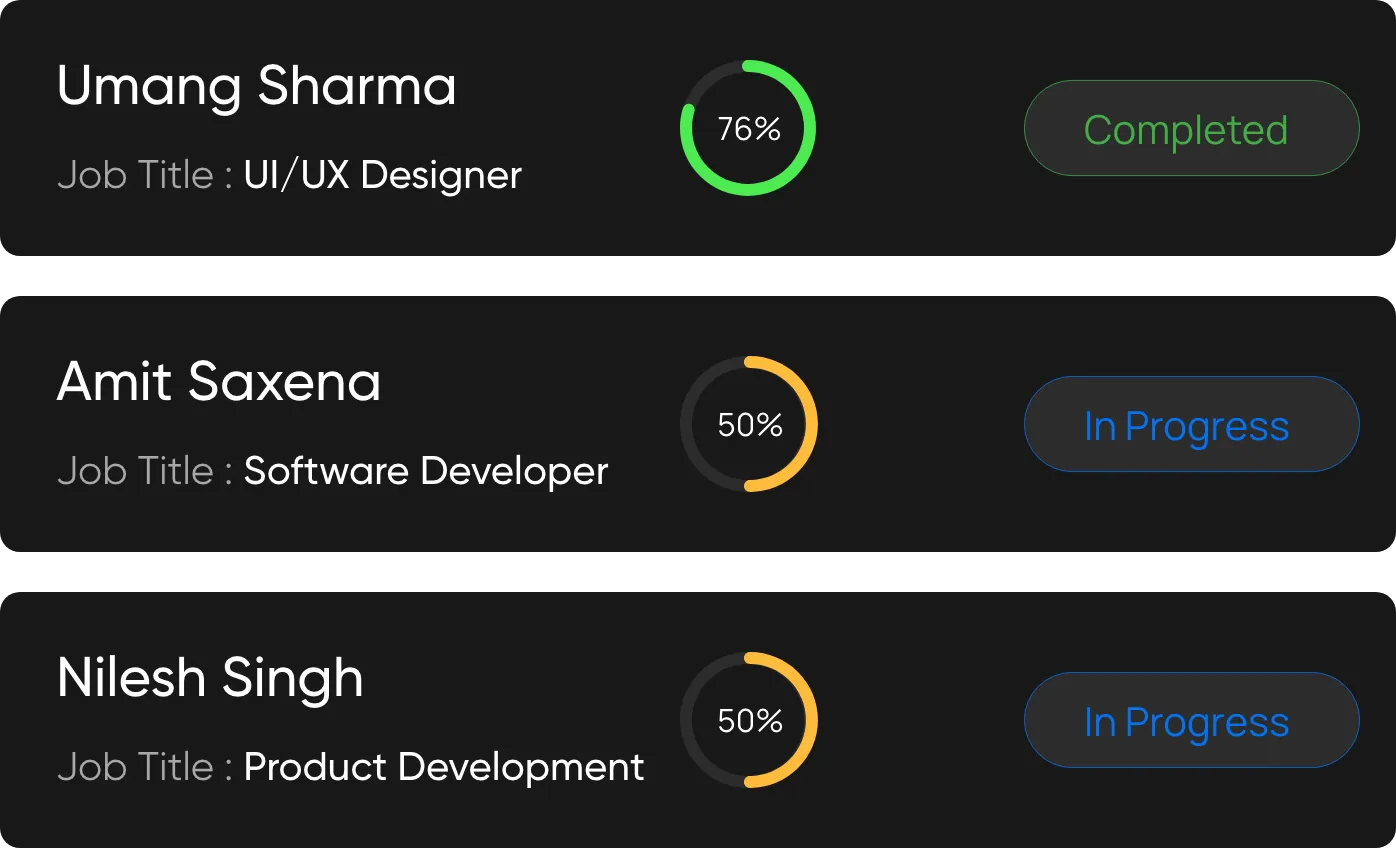The width and height of the screenshot is (1396, 848).
Task: Click Amit Saxena's 50% progress ring
Action: [811, 425]
